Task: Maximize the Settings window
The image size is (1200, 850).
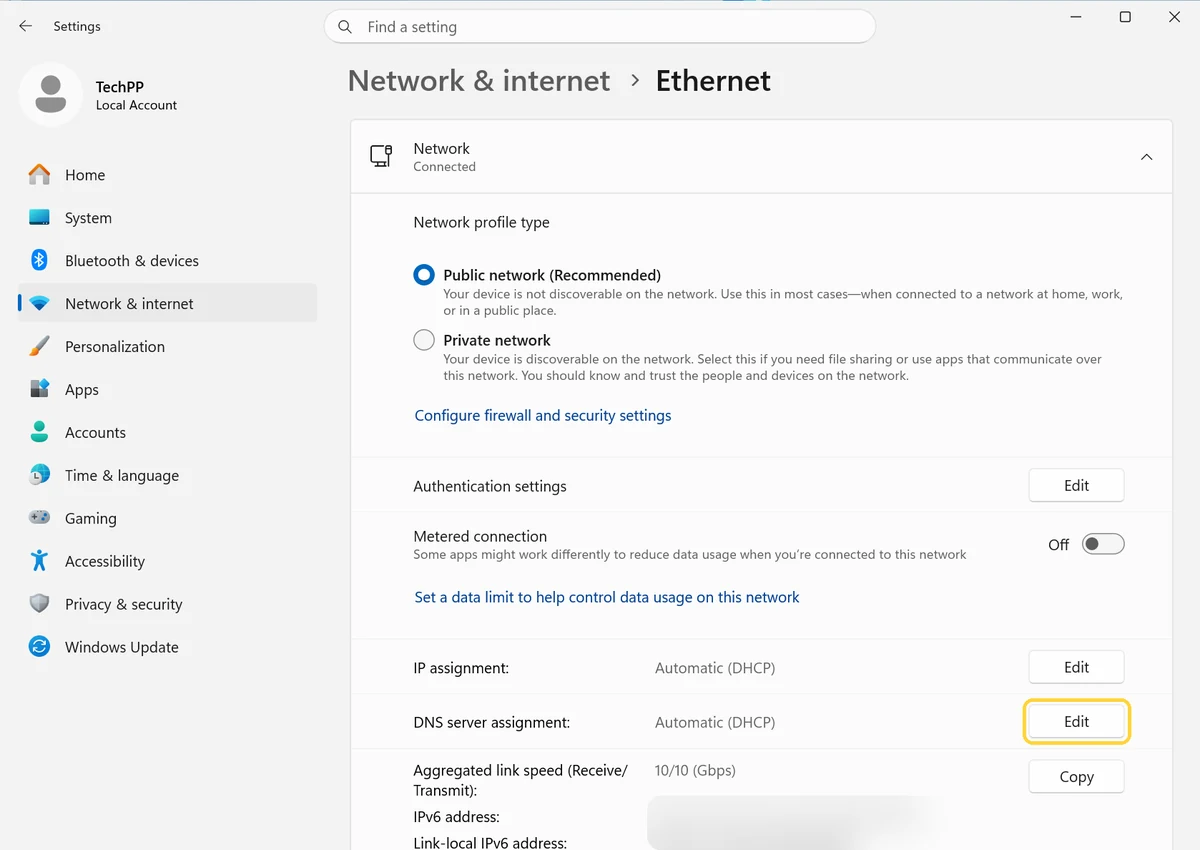Action: [x=1125, y=17]
